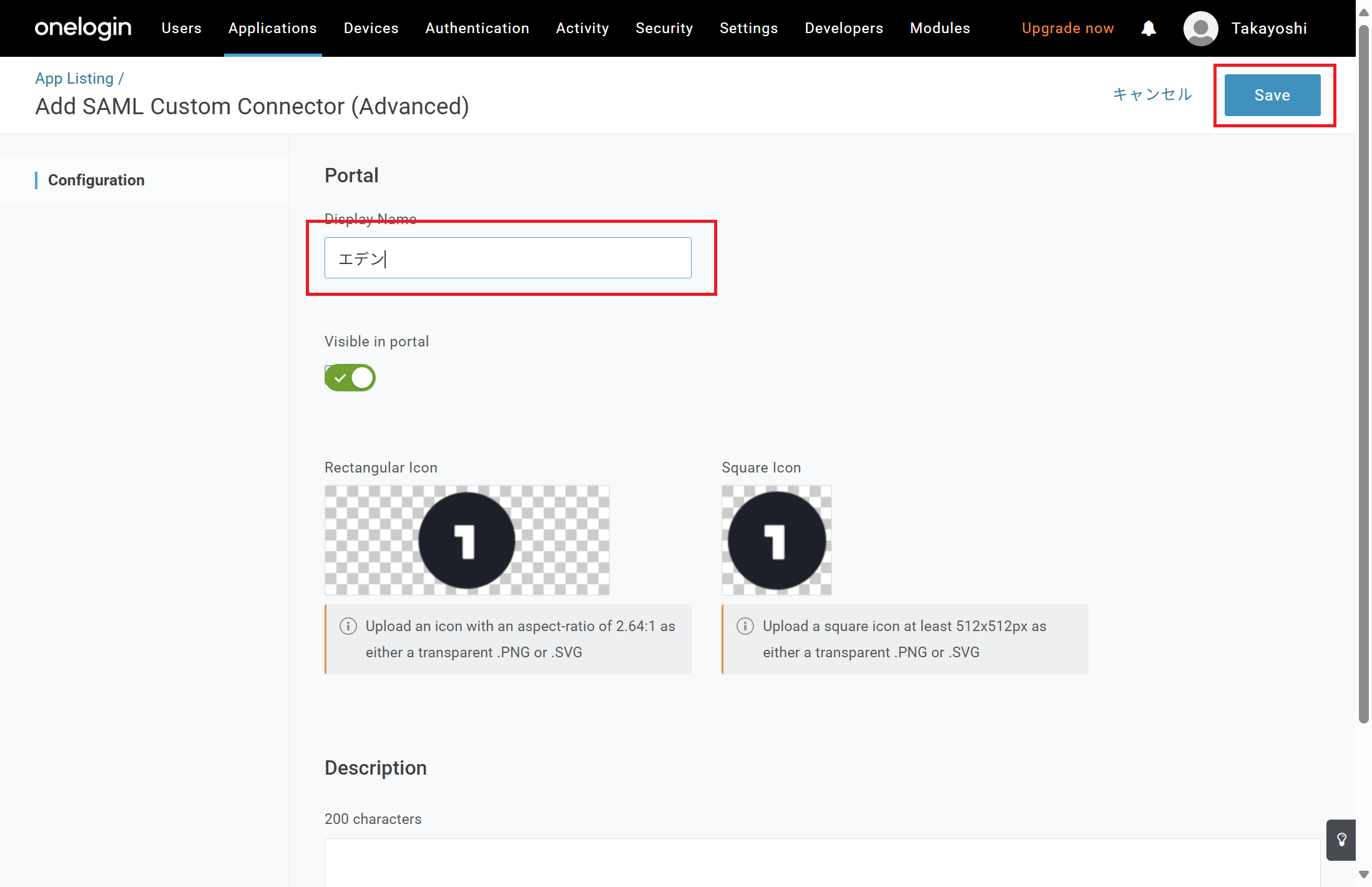Click the rectangular icon info symbol
The image size is (1372, 887).
click(x=348, y=626)
